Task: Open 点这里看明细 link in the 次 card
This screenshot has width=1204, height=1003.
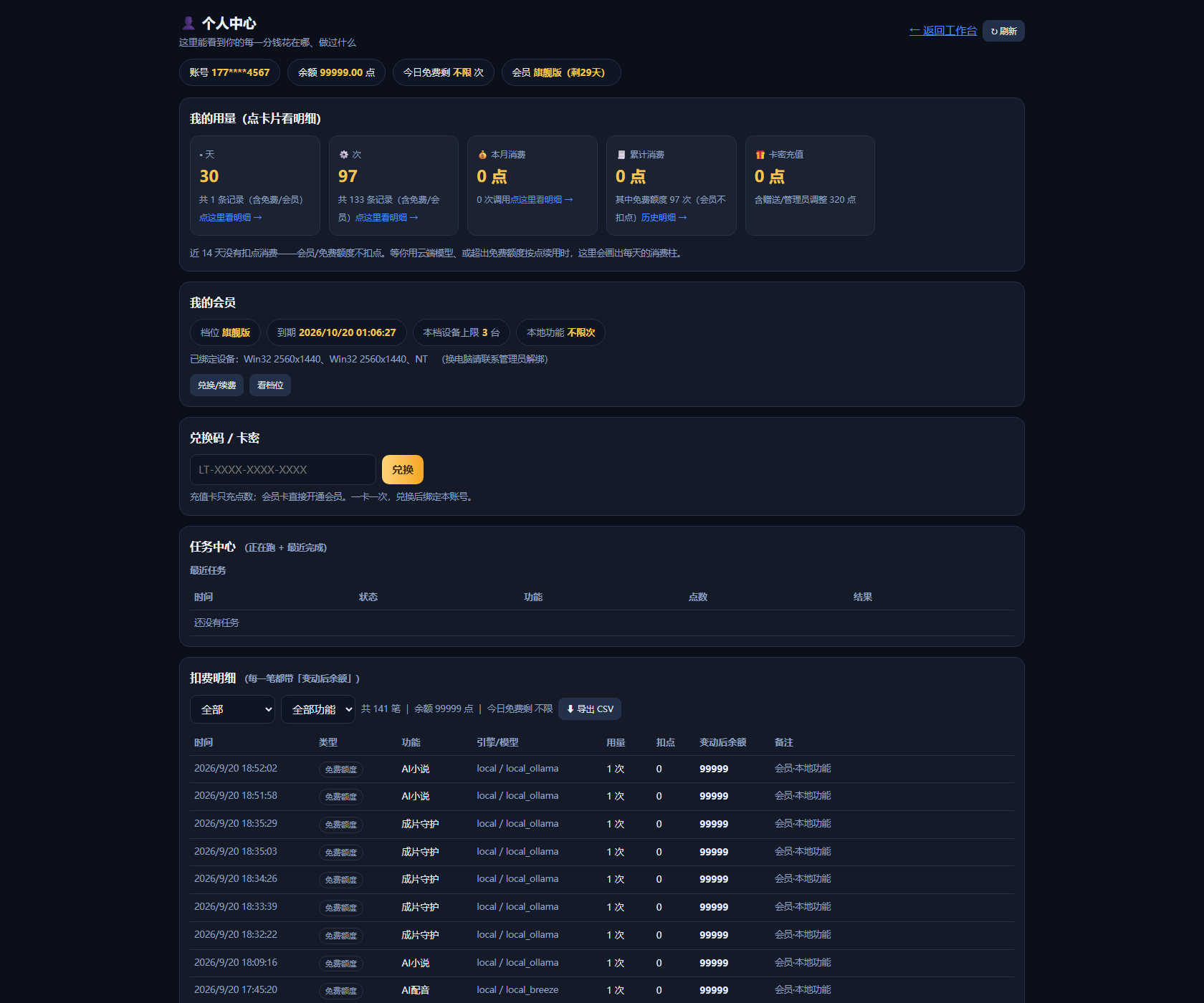Action: 387,218
